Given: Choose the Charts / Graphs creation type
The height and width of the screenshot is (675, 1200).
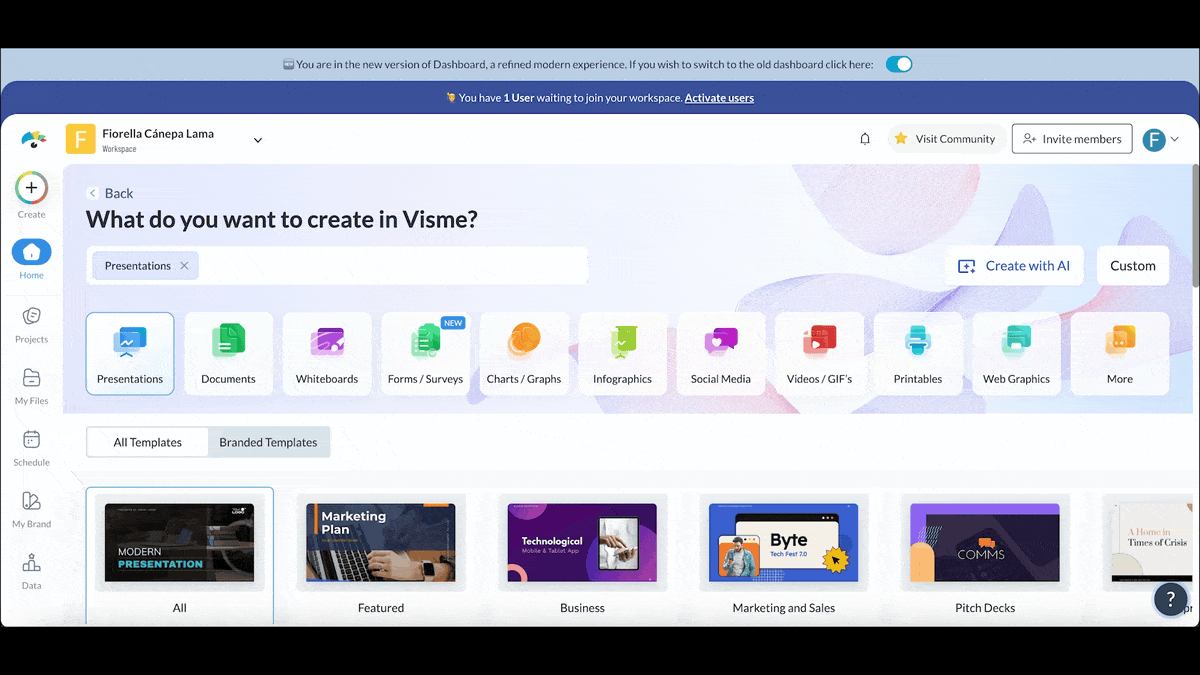Looking at the screenshot, I should click(524, 352).
